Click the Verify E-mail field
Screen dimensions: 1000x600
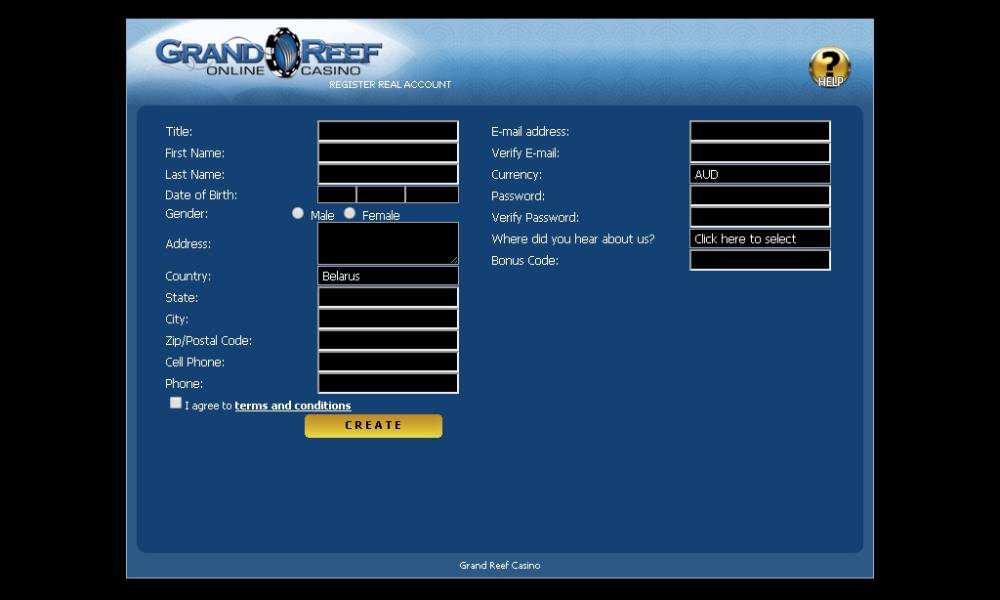pyautogui.click(x=760, y=153)
